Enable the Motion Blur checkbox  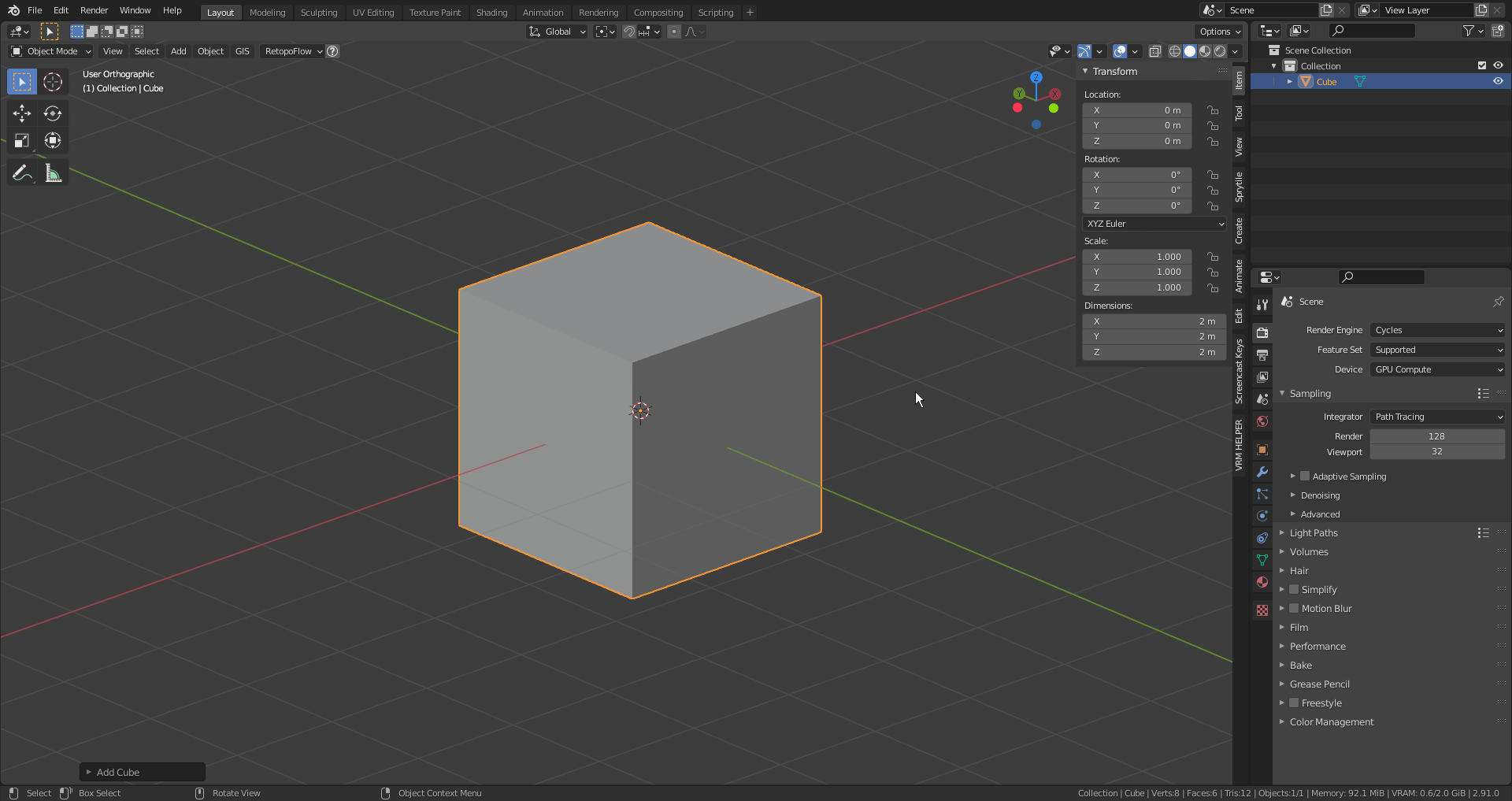[x=1294, y=609]
